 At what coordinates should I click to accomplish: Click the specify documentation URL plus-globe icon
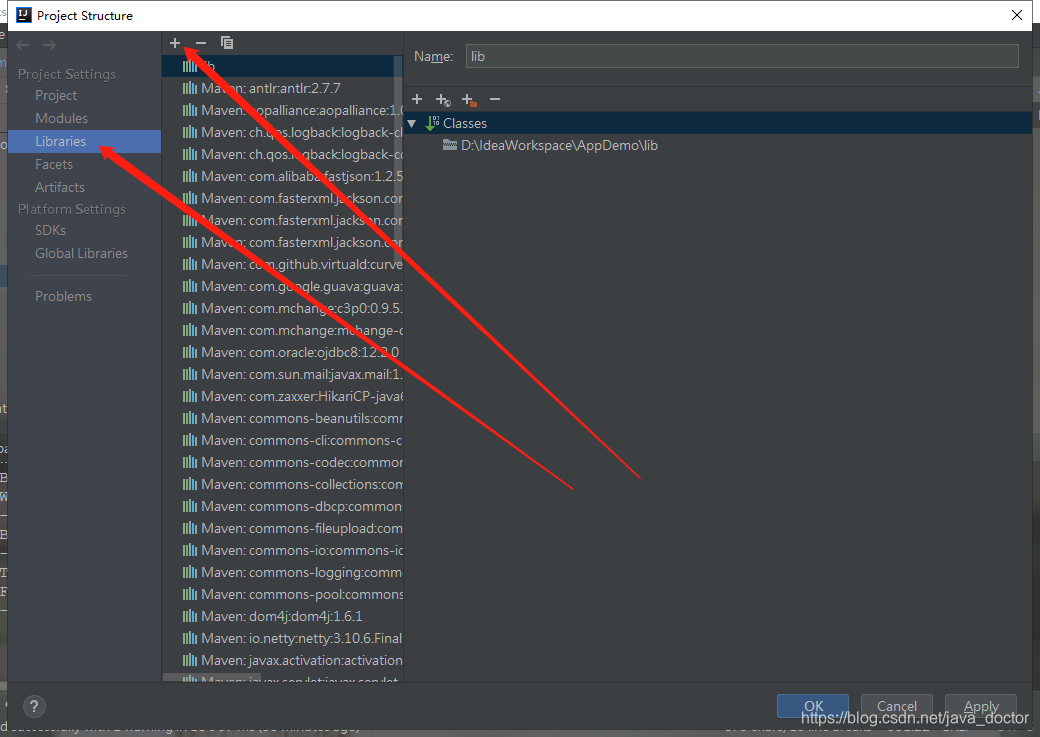(443, 100)
